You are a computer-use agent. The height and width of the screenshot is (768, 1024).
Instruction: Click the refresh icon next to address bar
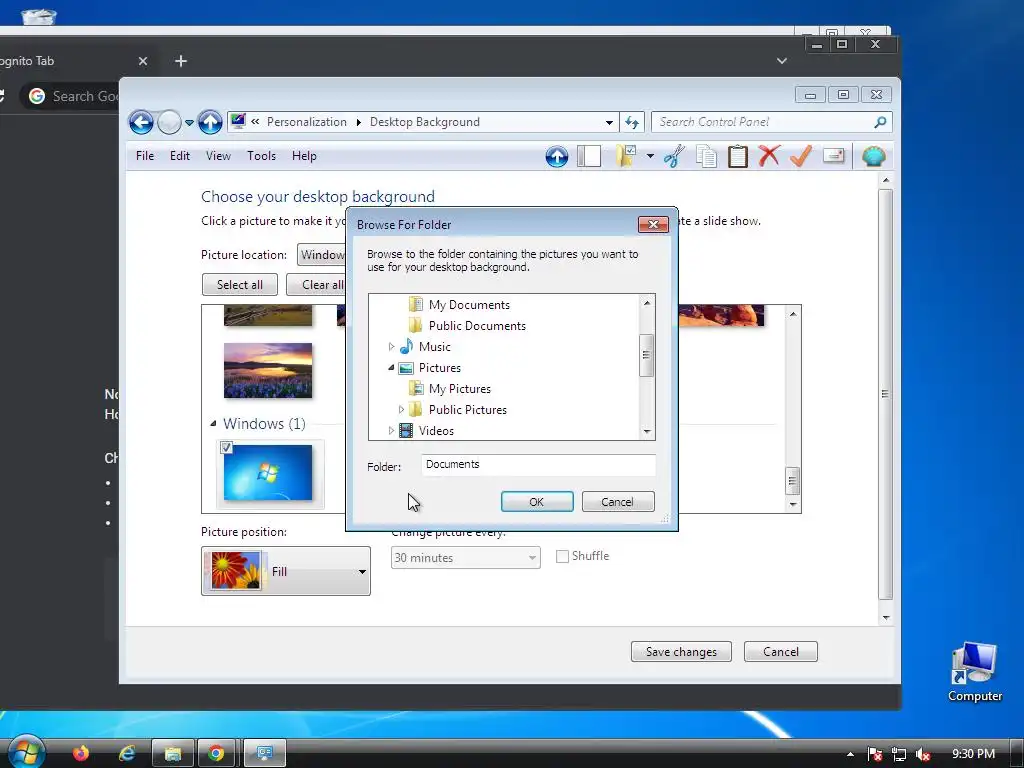(632, 122)
